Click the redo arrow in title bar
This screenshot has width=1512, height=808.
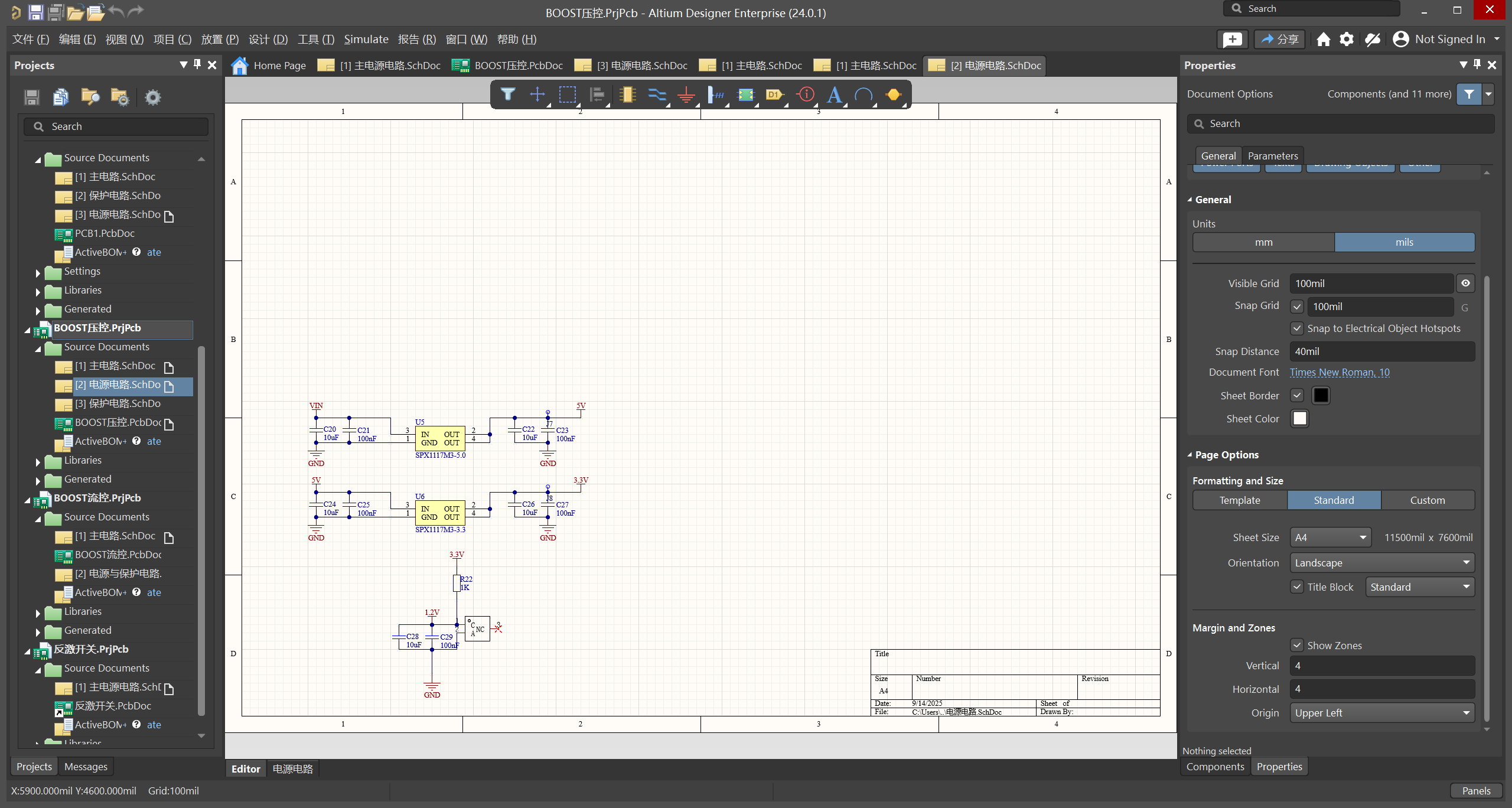point(136,11)
